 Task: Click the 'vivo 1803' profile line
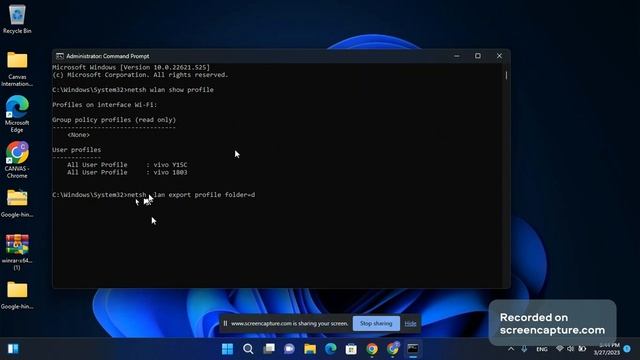tap(127, 173)
